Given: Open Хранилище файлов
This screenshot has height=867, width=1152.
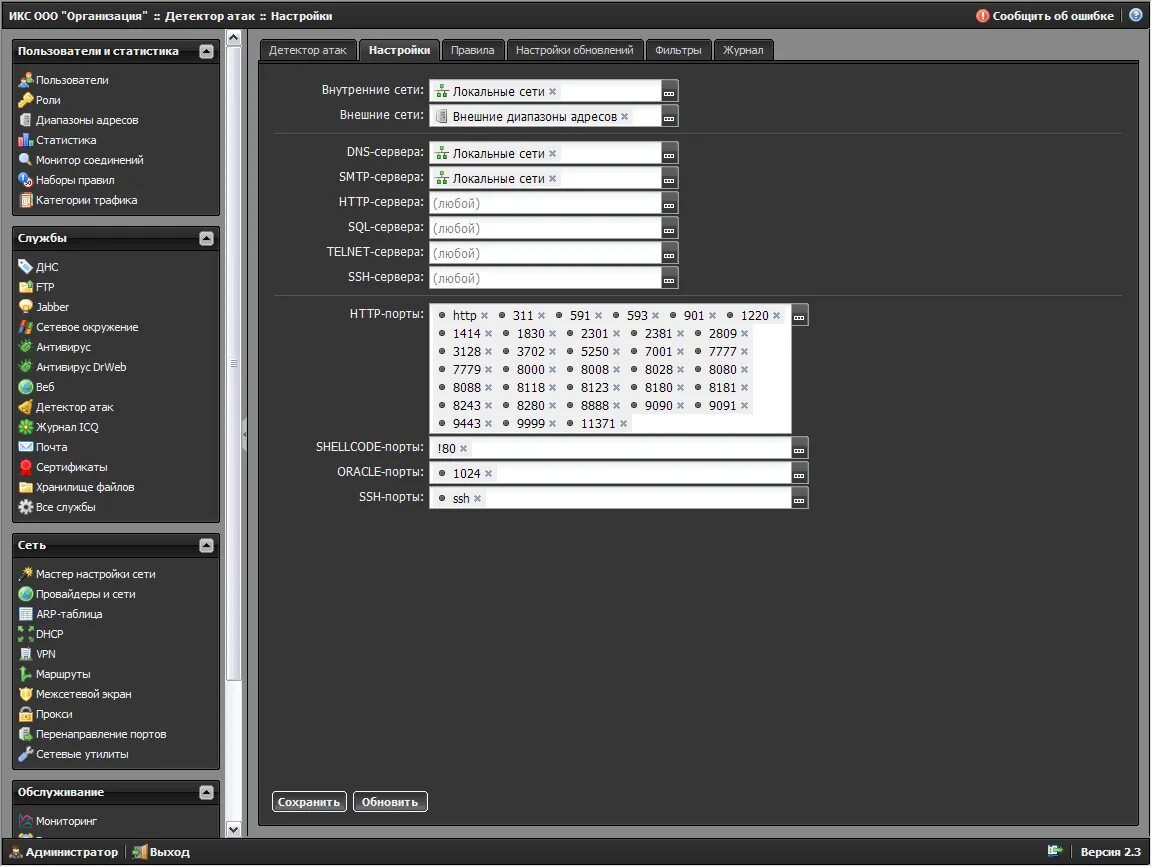Looking at the screenshot, I should [76, 487].
